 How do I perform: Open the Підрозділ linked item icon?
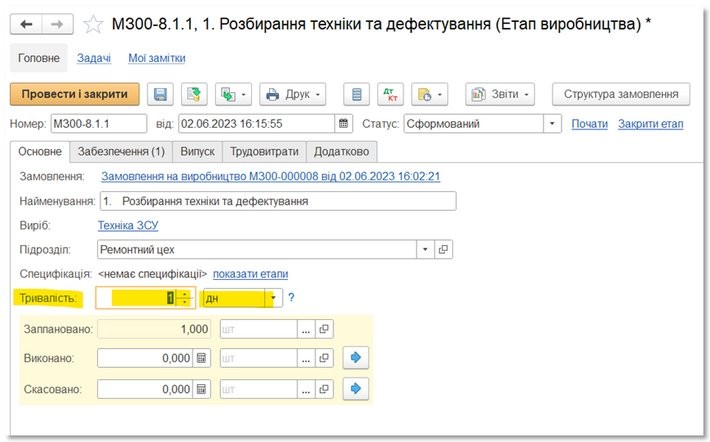[x=444, y=249]
